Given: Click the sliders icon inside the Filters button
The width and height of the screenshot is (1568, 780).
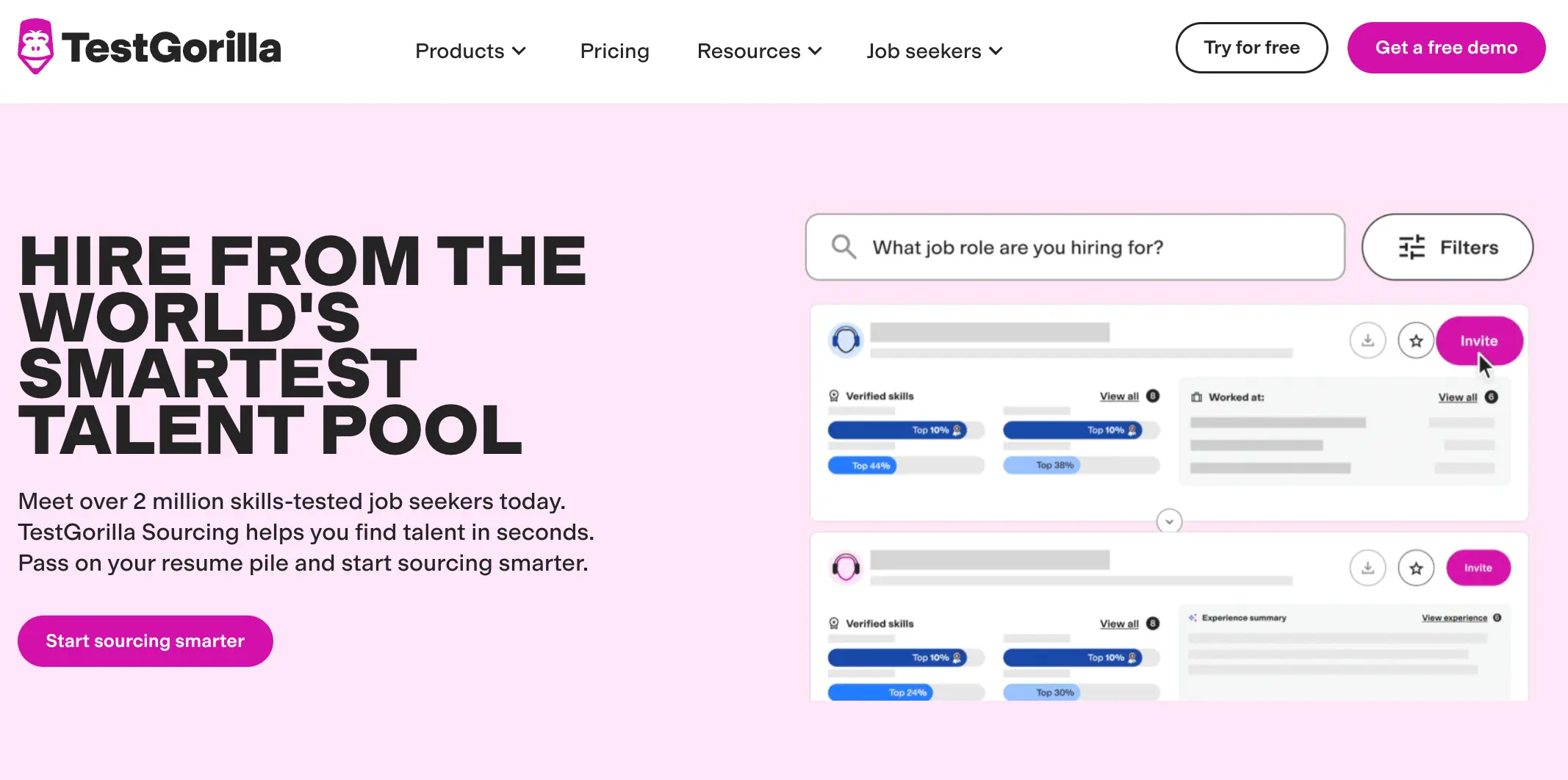Looking at the screenshot, I should point(1411,248).
